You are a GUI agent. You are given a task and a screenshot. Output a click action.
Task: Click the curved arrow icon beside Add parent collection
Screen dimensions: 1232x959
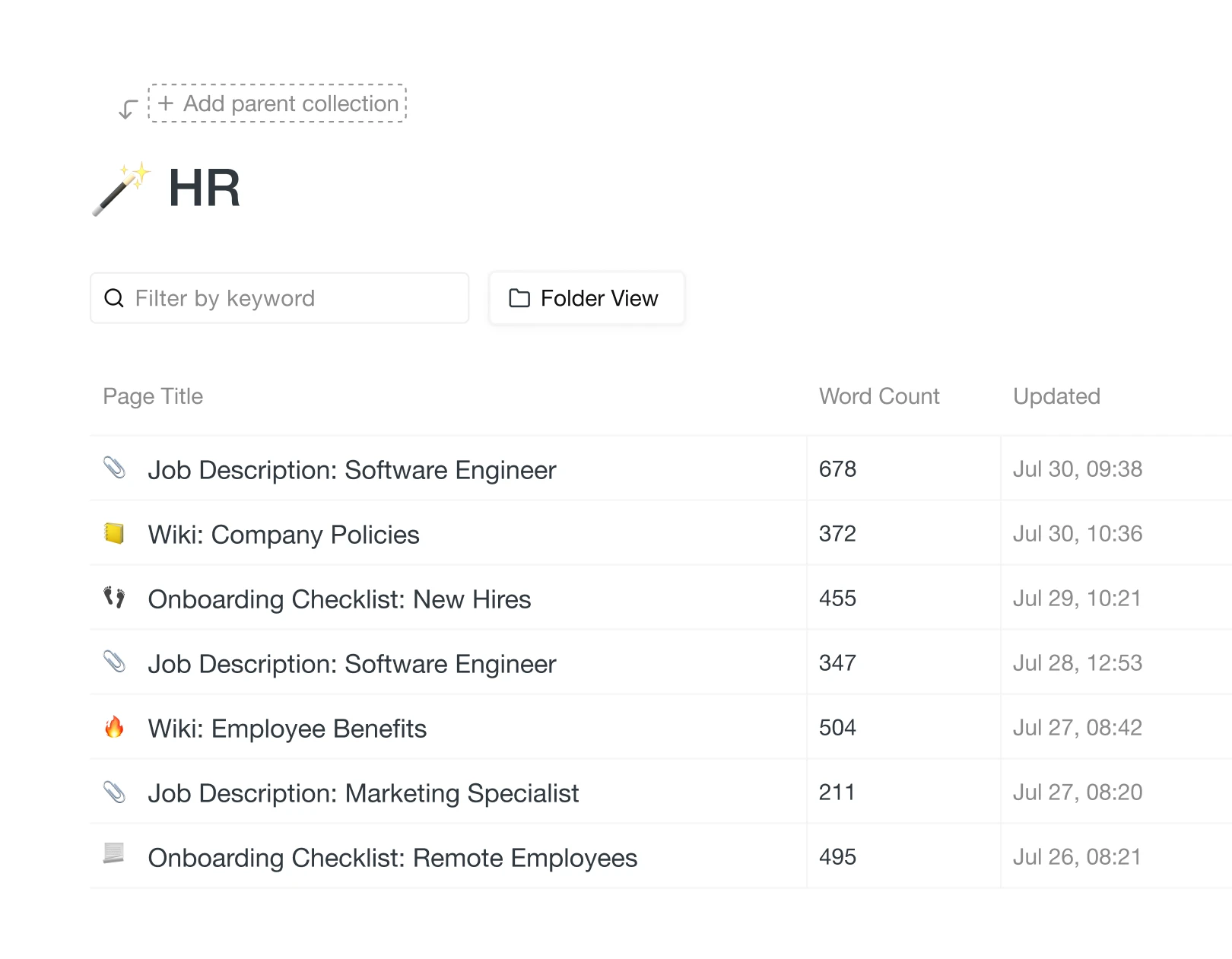(128, 110)
